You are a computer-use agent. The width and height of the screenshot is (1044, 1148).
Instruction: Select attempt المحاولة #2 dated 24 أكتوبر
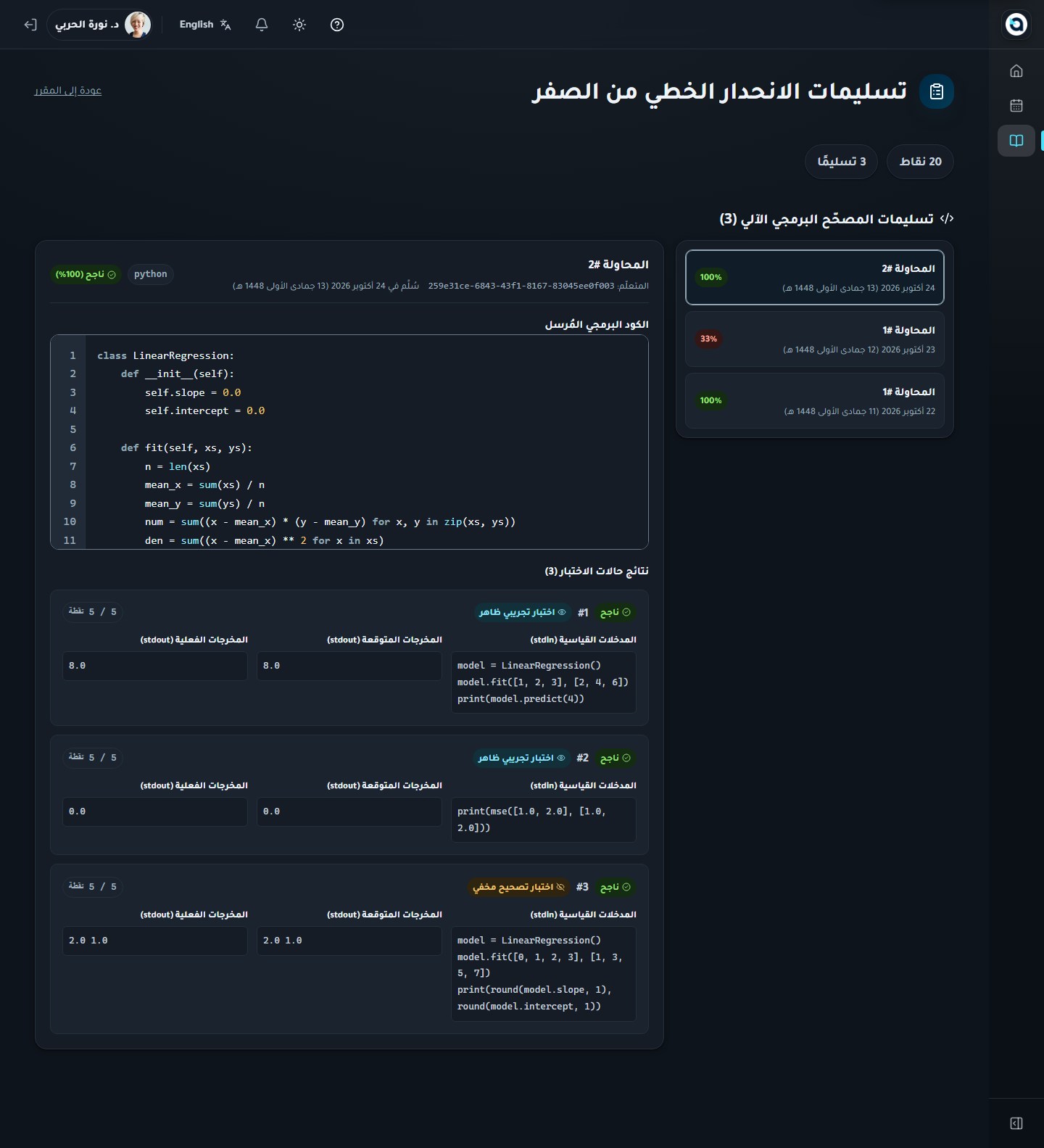tap(815, 277)
